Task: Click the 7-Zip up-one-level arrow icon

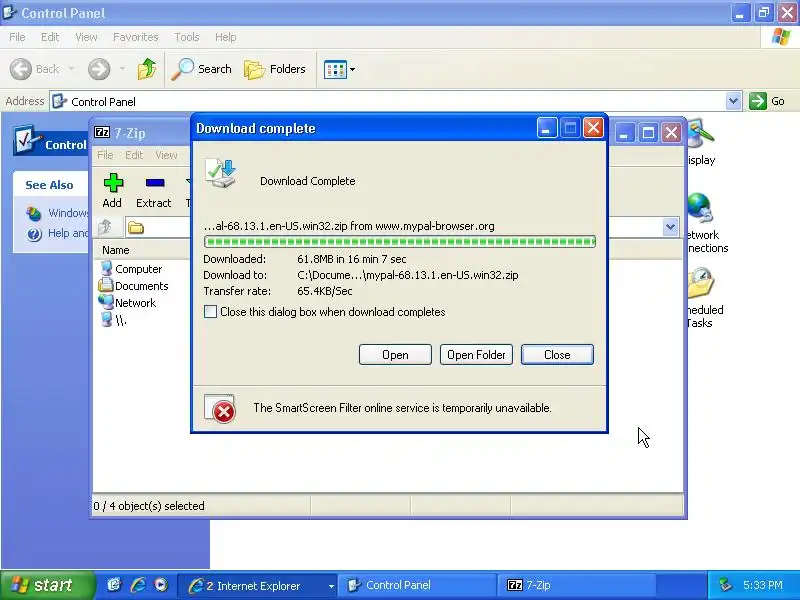Action: [105, 227]
